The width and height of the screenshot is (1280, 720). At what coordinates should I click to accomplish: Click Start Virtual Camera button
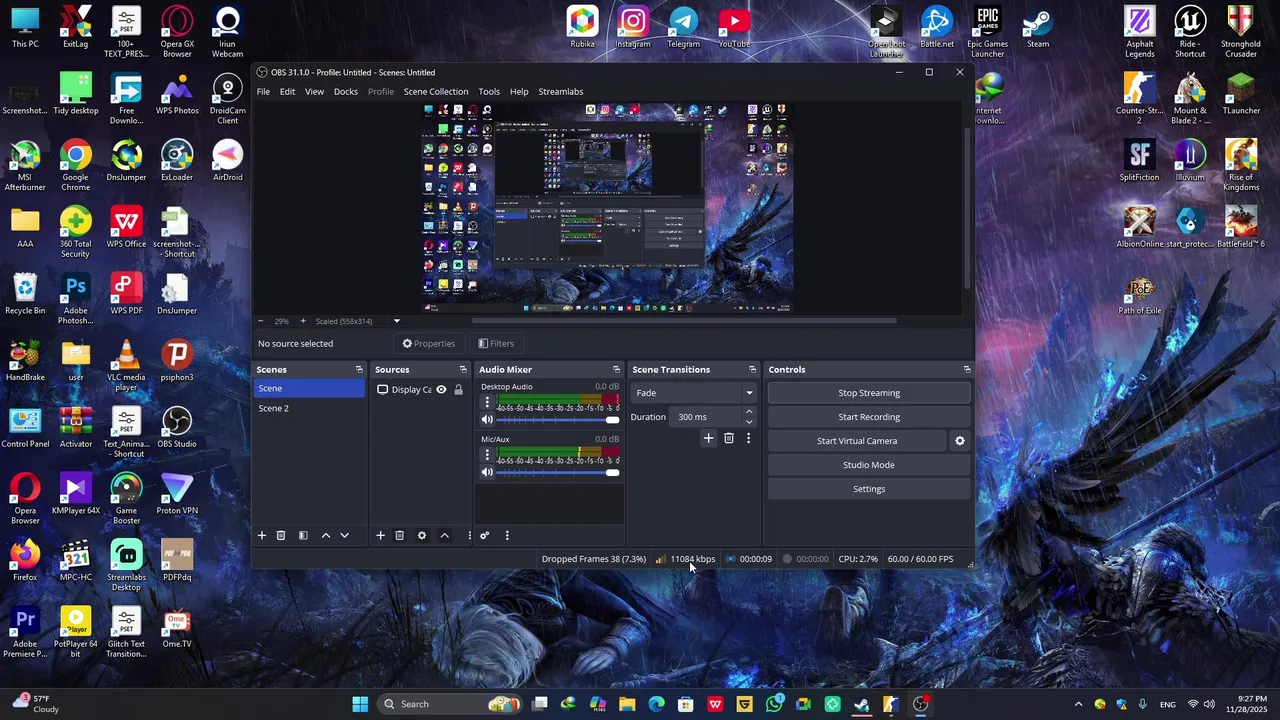pyautogui.click(x=857, y=441)
